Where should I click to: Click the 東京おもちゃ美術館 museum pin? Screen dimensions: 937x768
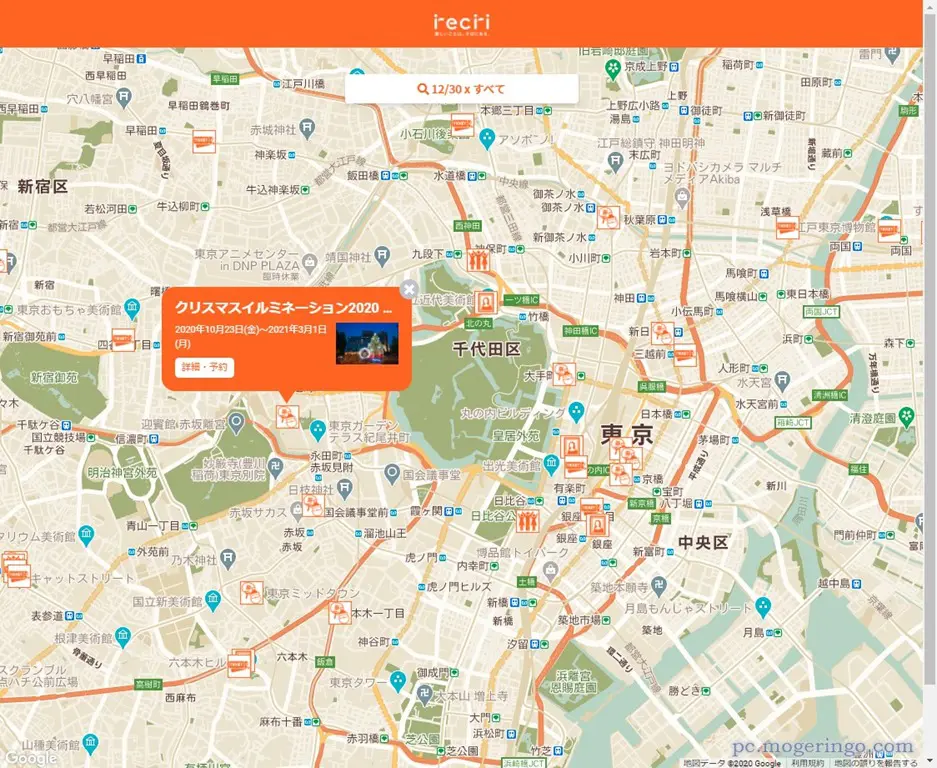[x=132, y=309]
